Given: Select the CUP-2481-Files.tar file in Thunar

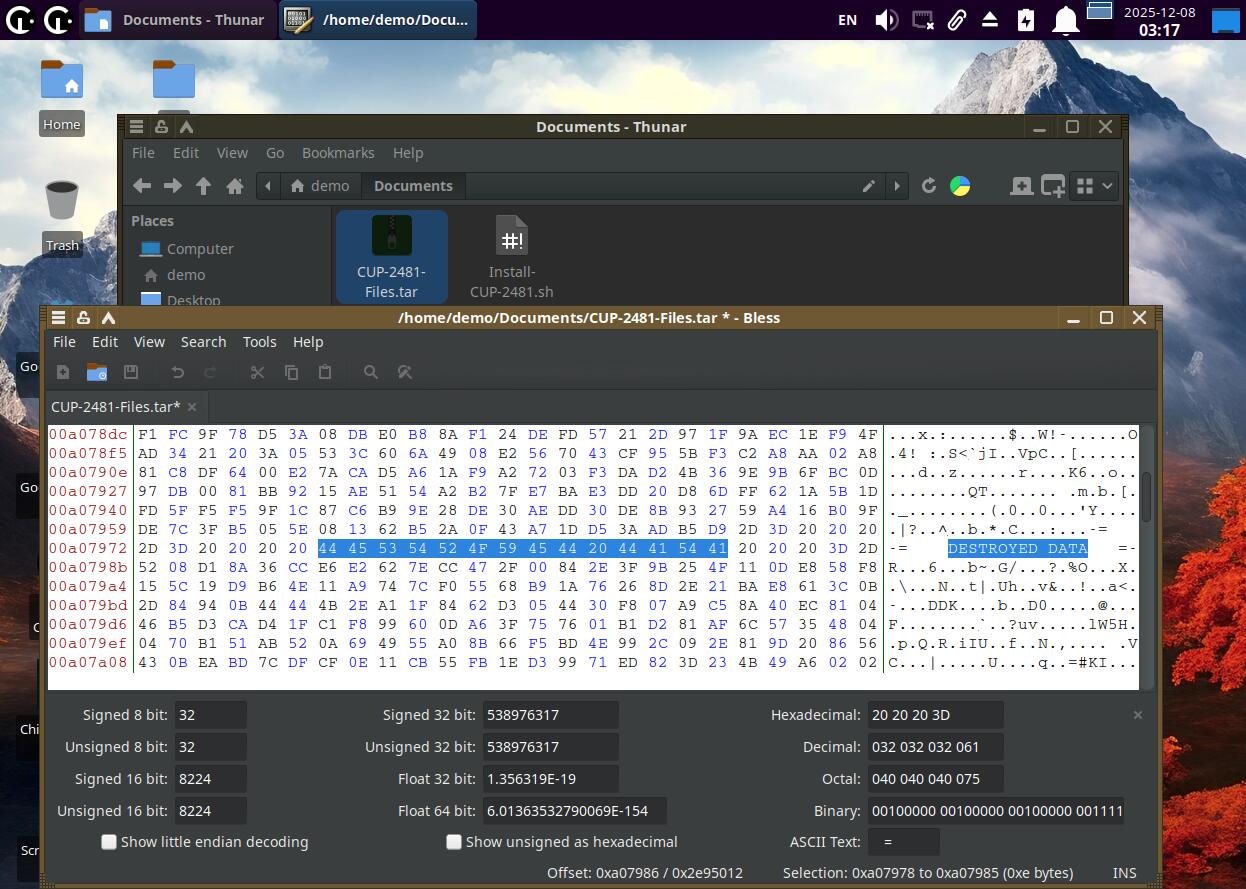Looking at the screenshot, I should [x=391, y=256].
